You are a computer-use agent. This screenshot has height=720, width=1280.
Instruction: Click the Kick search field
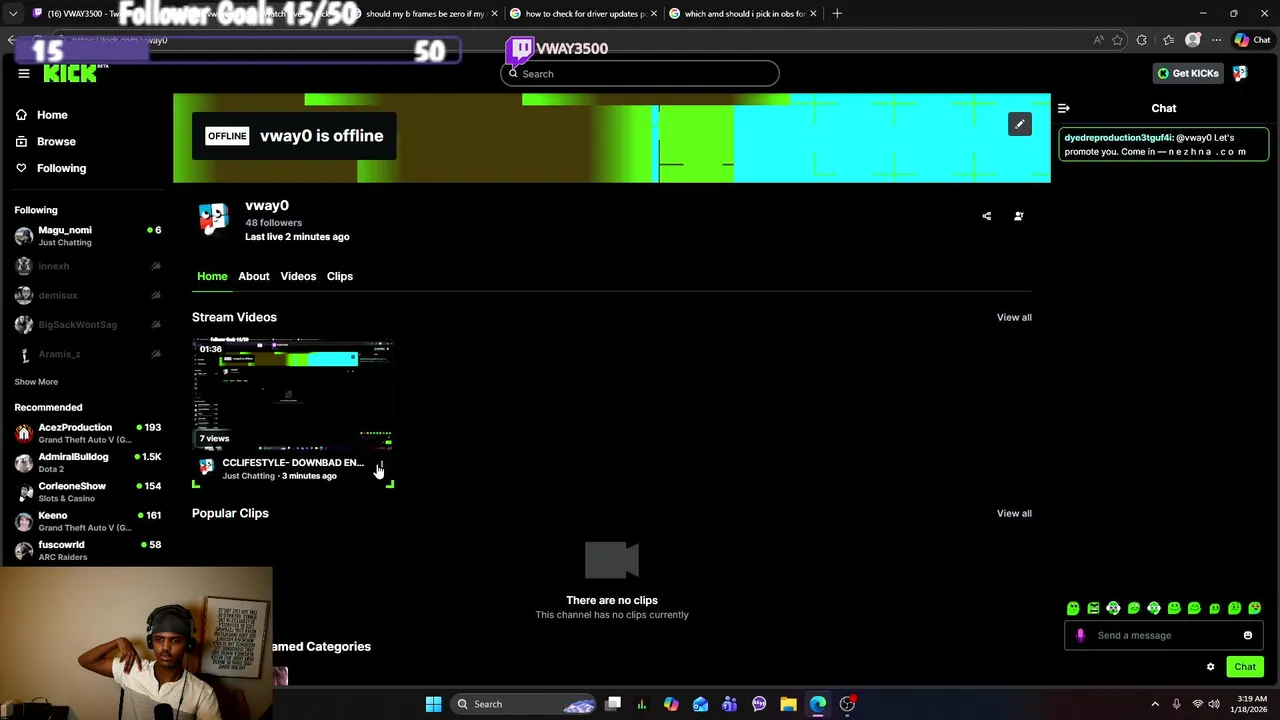(640, 73)
